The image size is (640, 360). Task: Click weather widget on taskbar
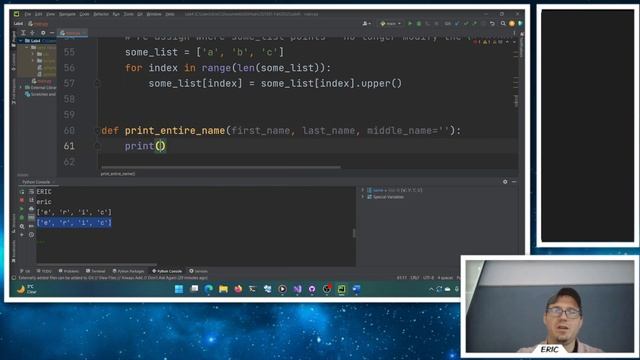coord(27,289)
